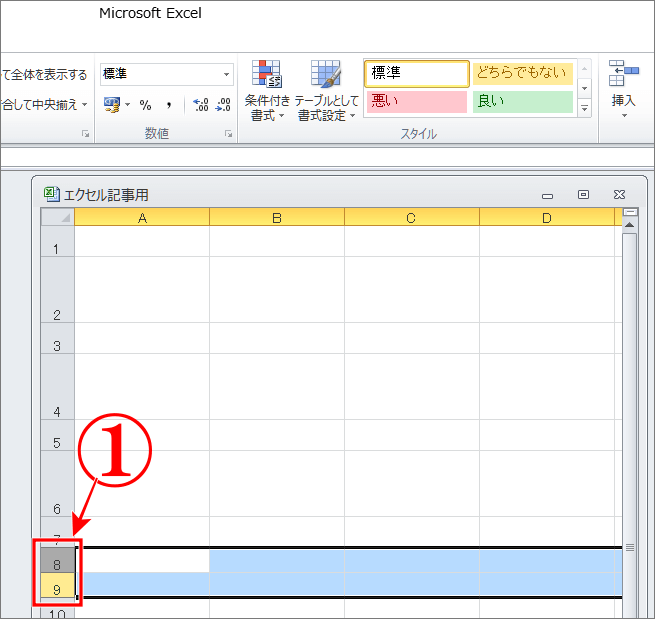Click merge and center 中央揃え button
The image size is (655, 619).
(x=40, y=104)
